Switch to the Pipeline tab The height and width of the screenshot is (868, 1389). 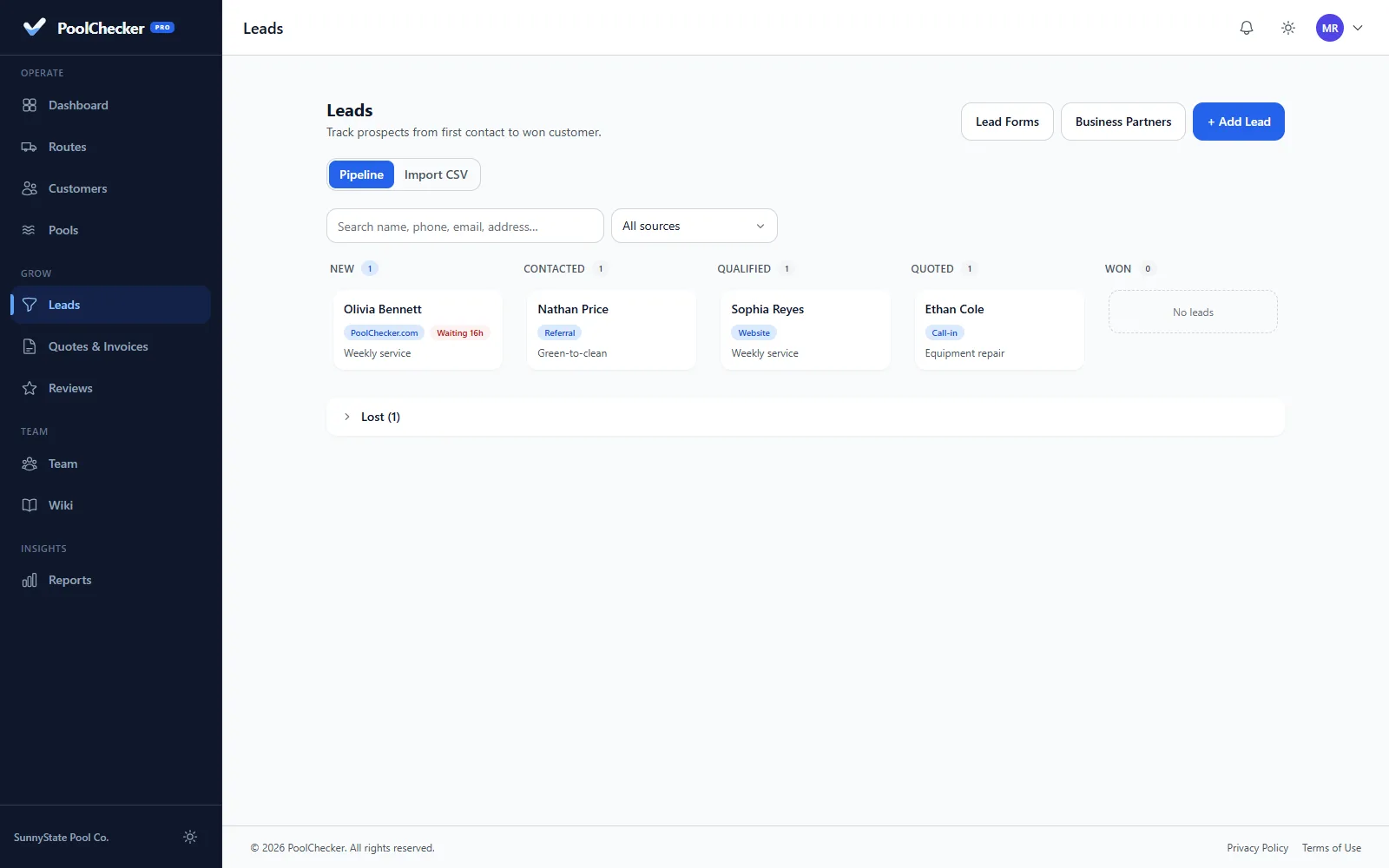coord(361,174)
